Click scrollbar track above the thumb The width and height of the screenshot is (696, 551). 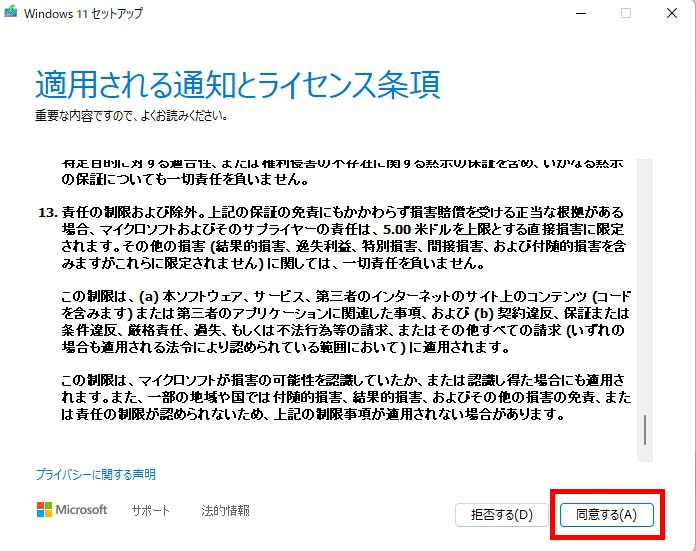coord(645,284)
